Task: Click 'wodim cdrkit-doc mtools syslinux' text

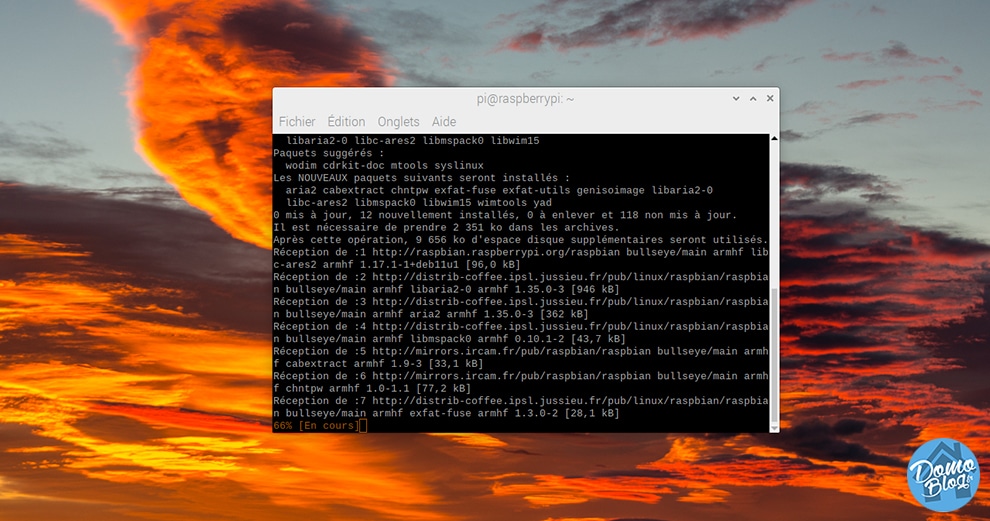Action: [x=384, y=165]
